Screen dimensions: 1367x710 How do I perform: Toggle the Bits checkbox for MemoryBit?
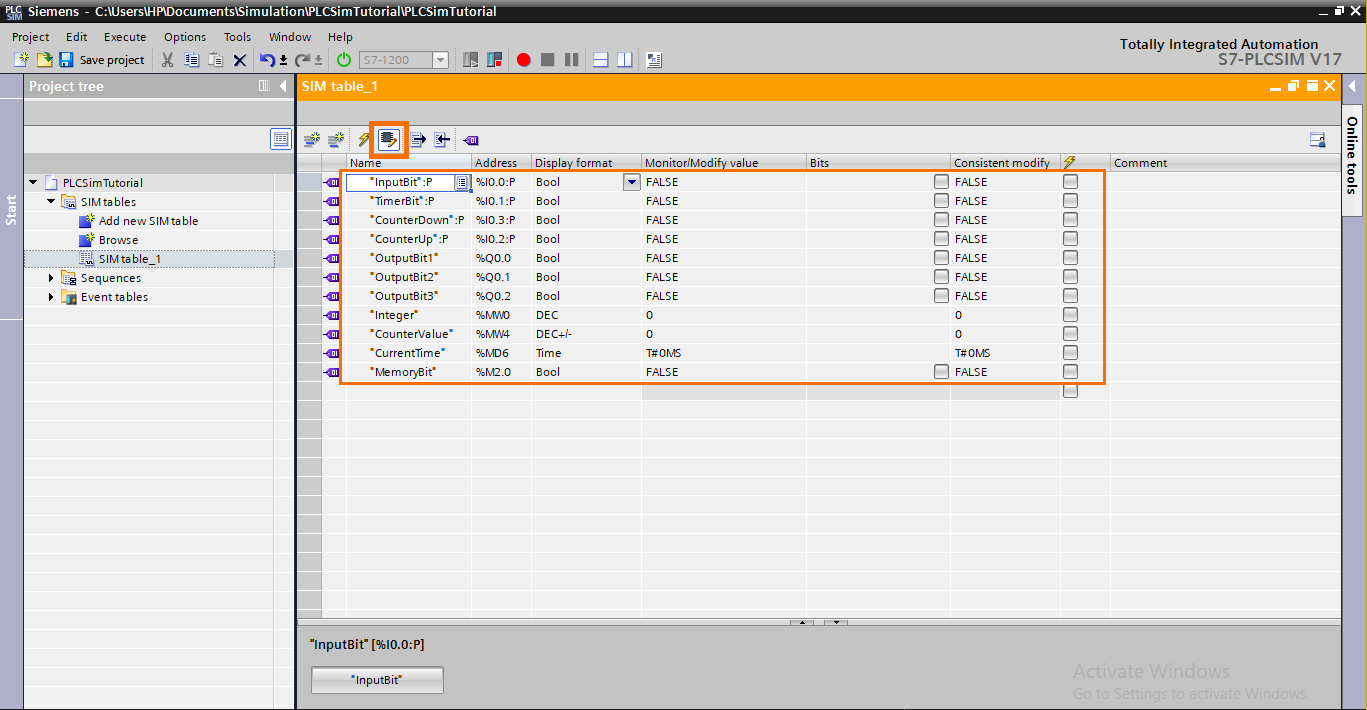point(940,371)
